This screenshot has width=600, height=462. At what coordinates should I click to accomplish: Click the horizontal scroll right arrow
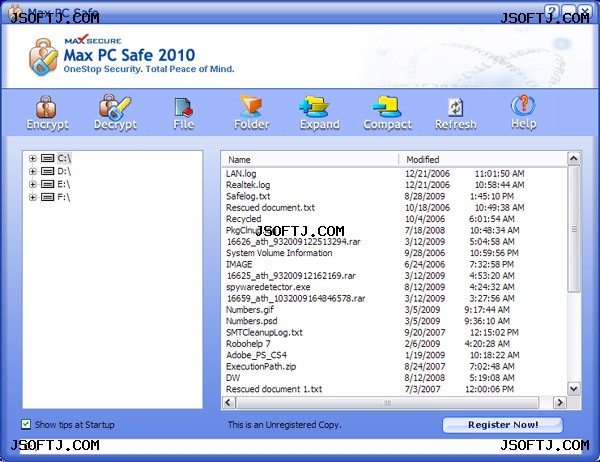click(x=559, y=402)
